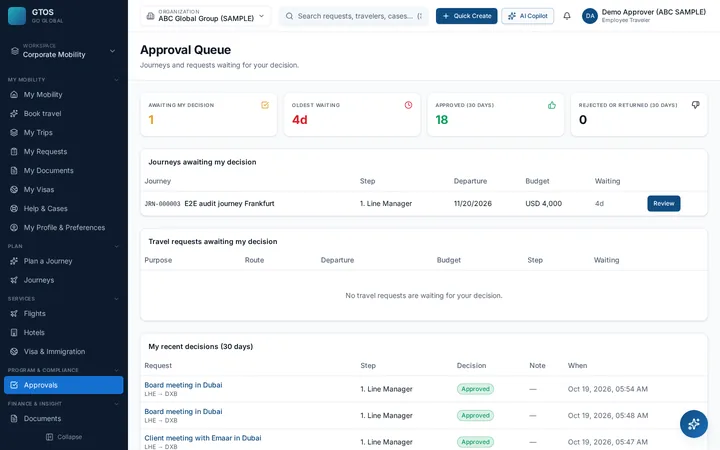
Task: Click the globe icon next to My Visas
Action: [x=14, y=190]
